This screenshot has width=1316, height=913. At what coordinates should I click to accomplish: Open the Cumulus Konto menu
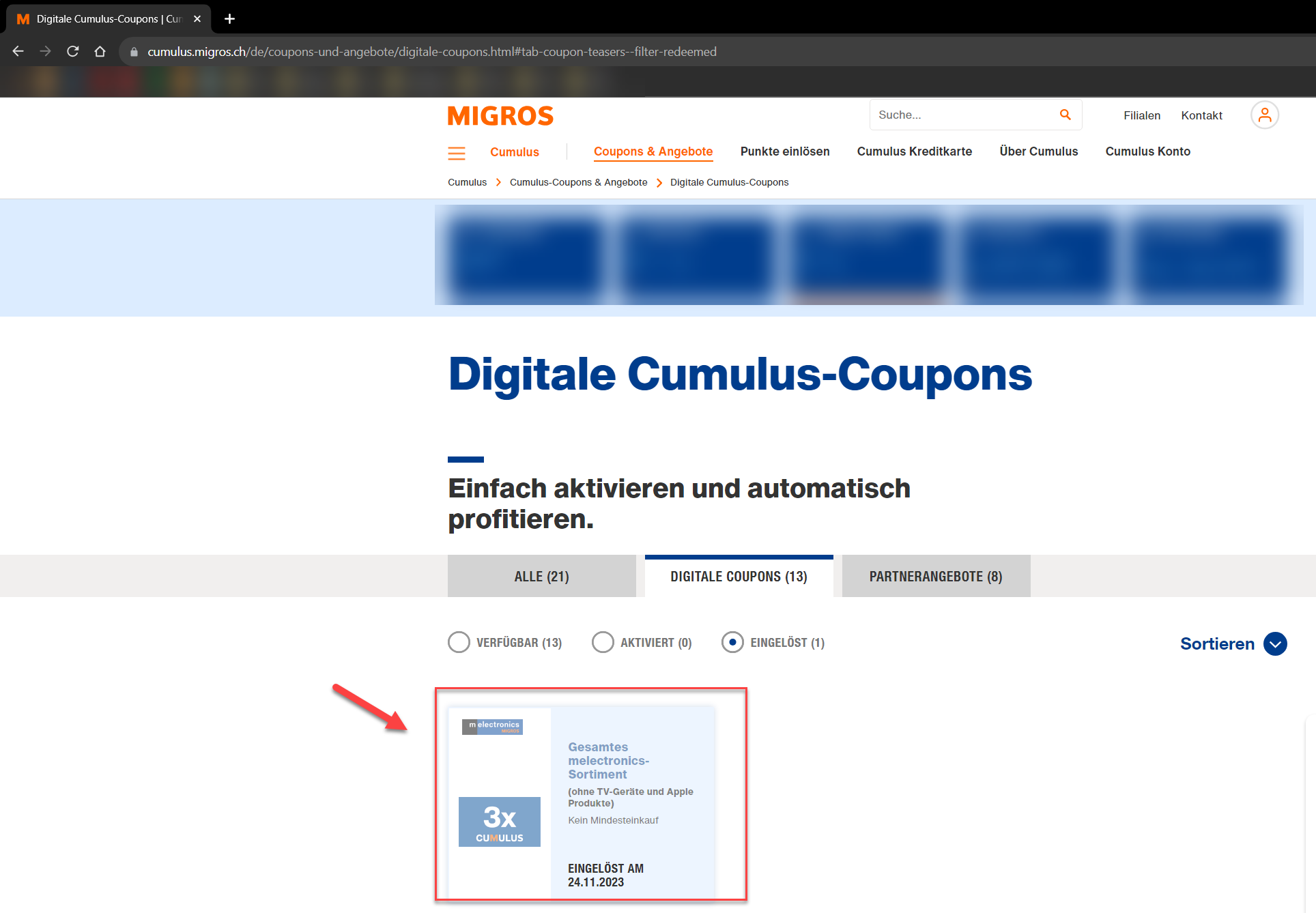click(1147, 151)
